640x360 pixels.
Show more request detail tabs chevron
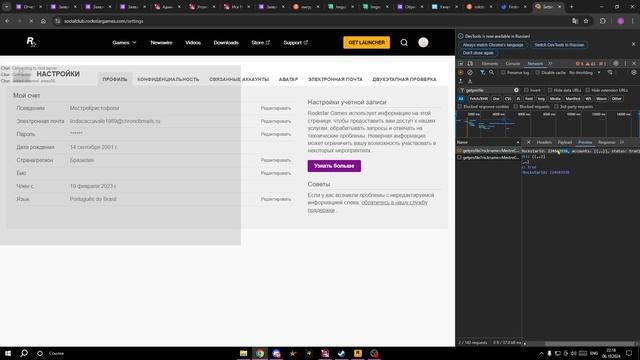(622, 142)
